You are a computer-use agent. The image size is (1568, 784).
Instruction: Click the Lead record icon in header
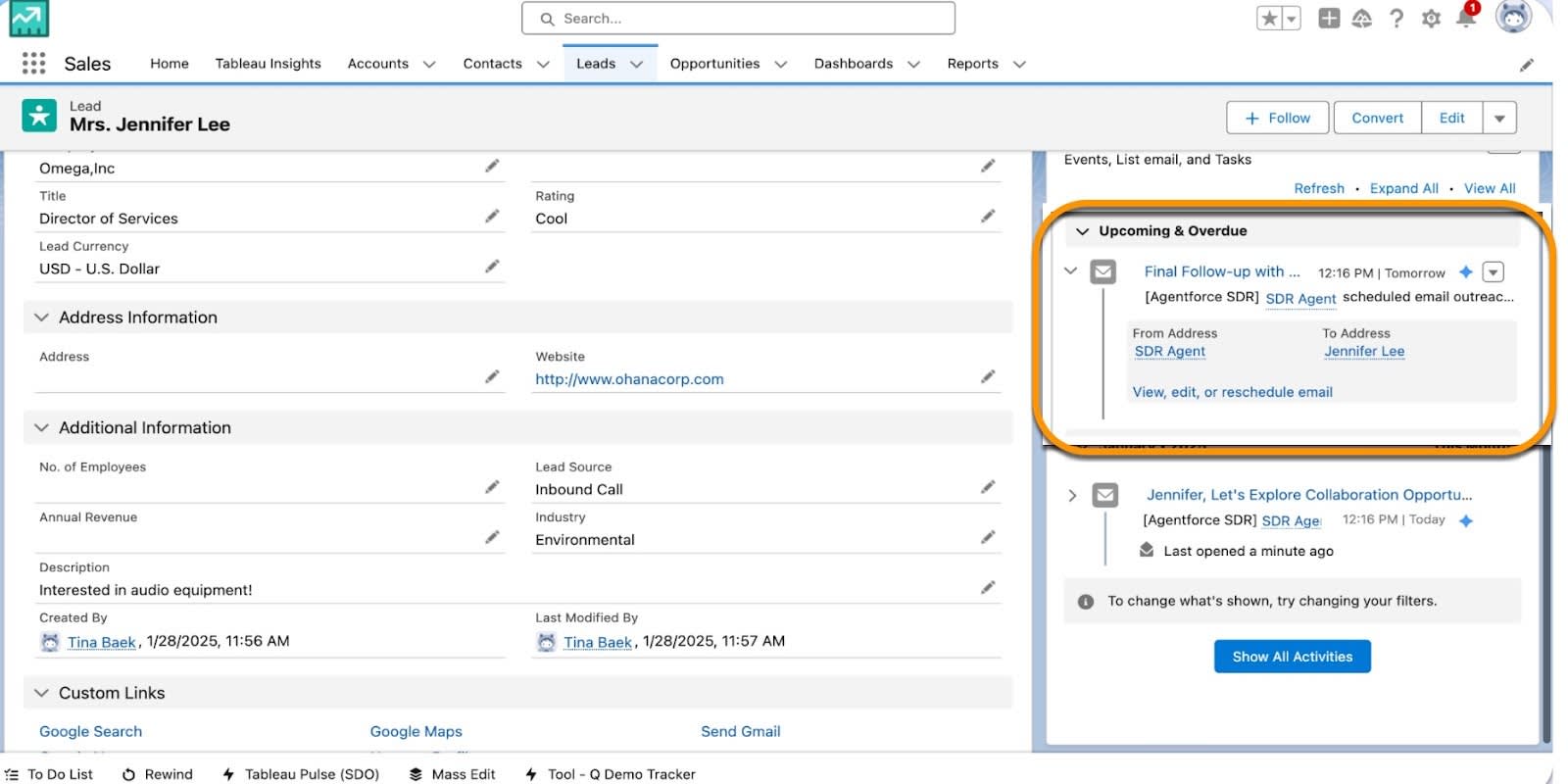(39, 116)
